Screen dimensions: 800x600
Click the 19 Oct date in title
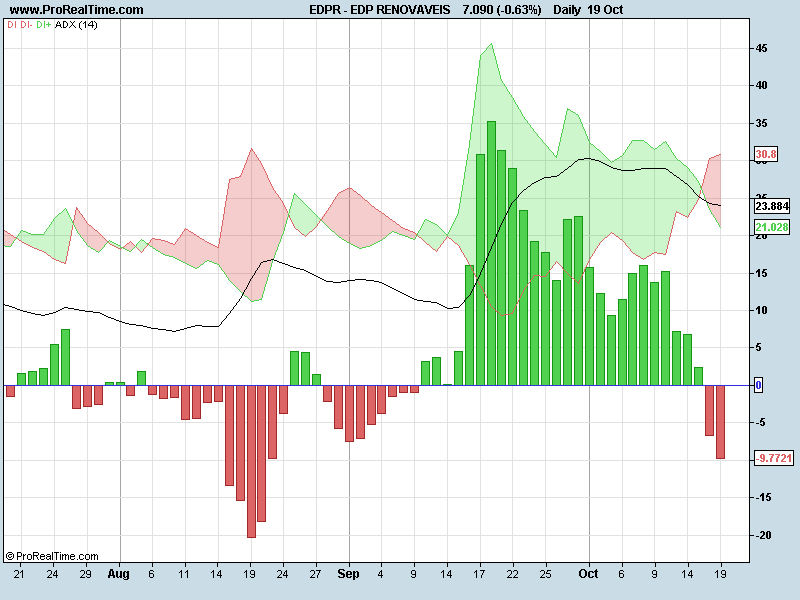pyautogui.click(x=605, y=10)
